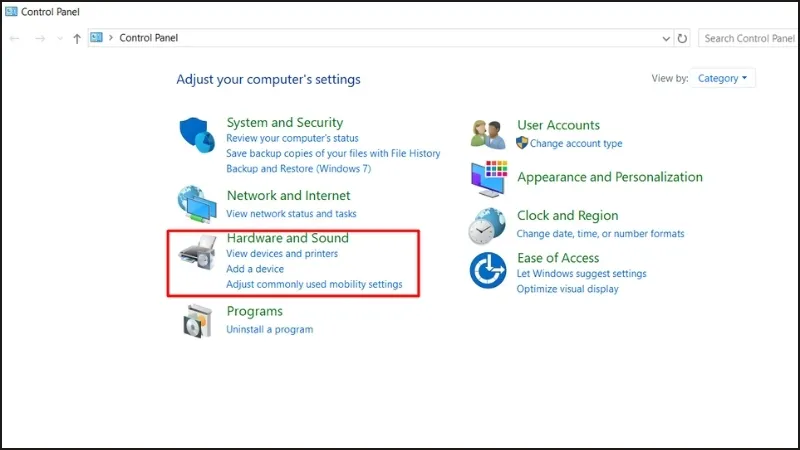Refresh the Control Panel view
The height and width of the screenshot is (450, 800).
[x=683, y=38]
